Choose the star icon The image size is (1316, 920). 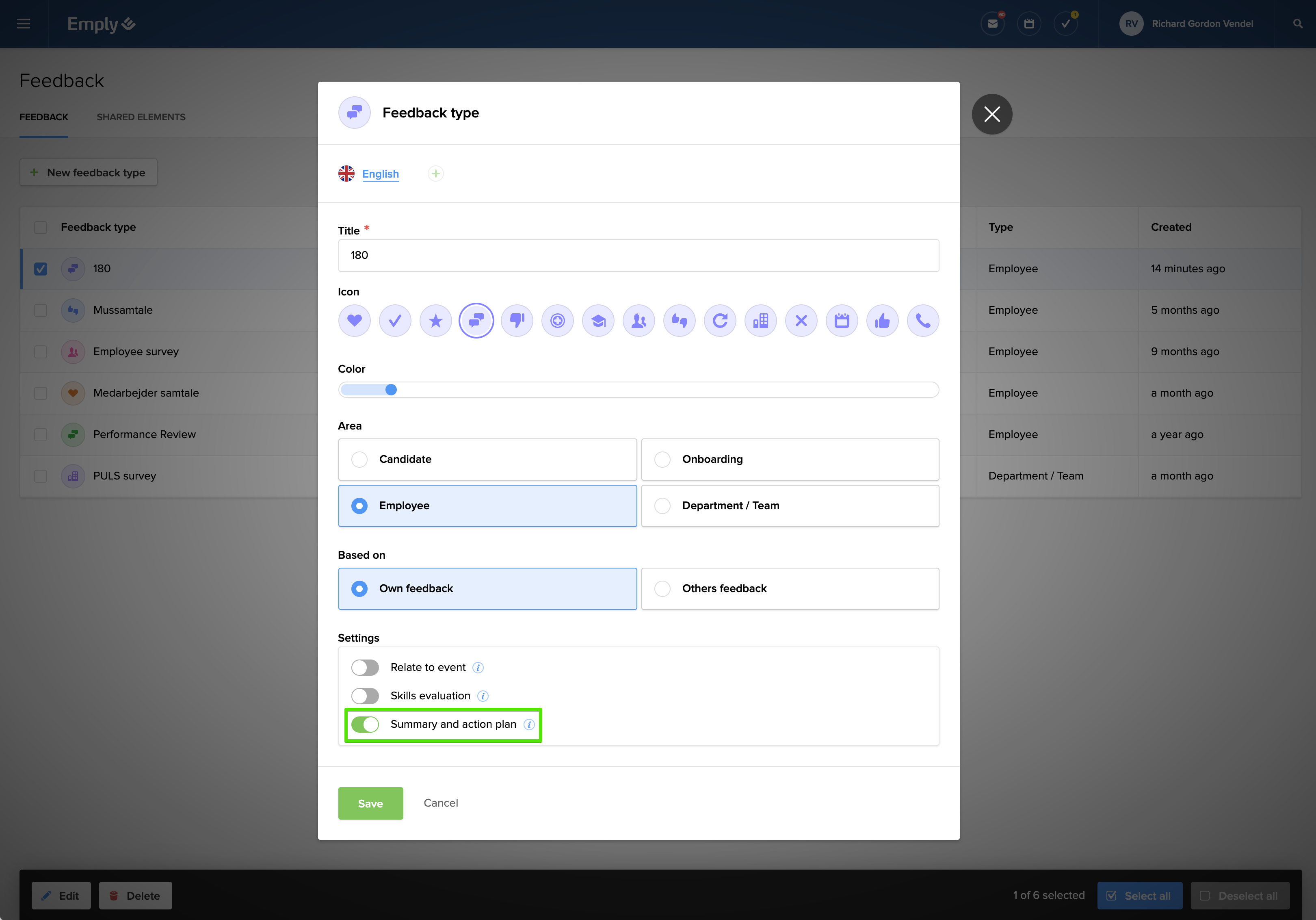(x=435, y=321)
